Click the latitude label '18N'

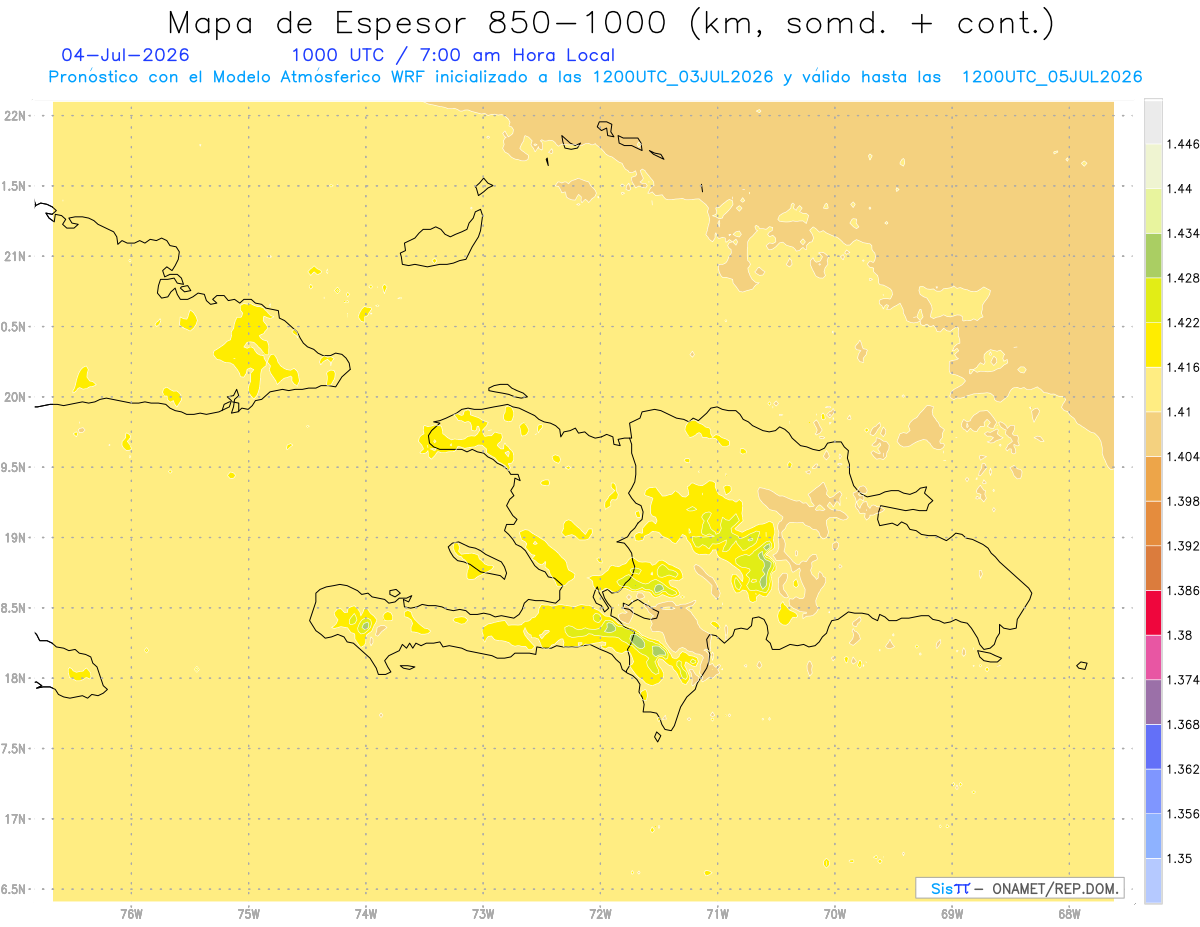coord(14,678)
